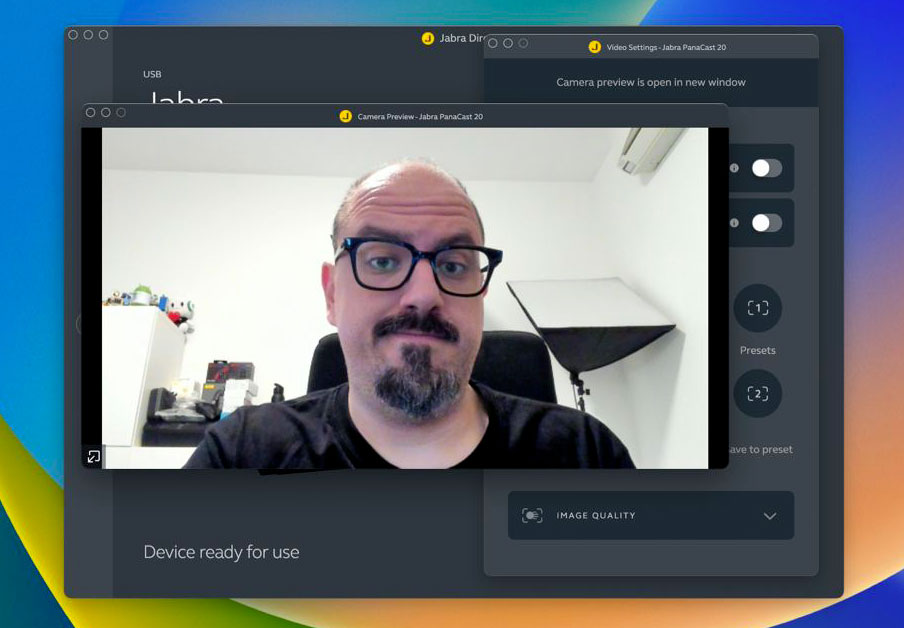Click the "Presets" label
The height and width of the screenshot is (628, 904).
click(758, 350)
